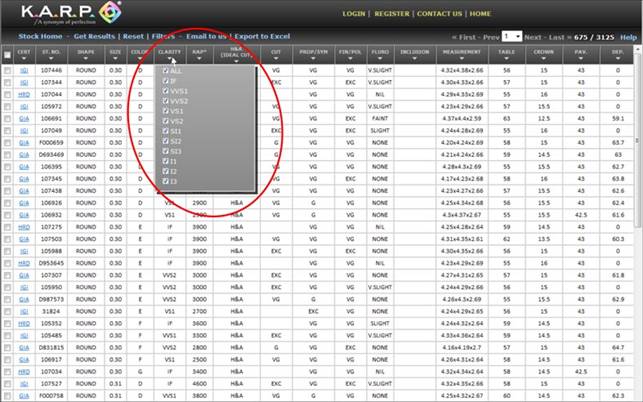Click the TABLE column filter arrow
Screen dimensions: 643x402
506,59
